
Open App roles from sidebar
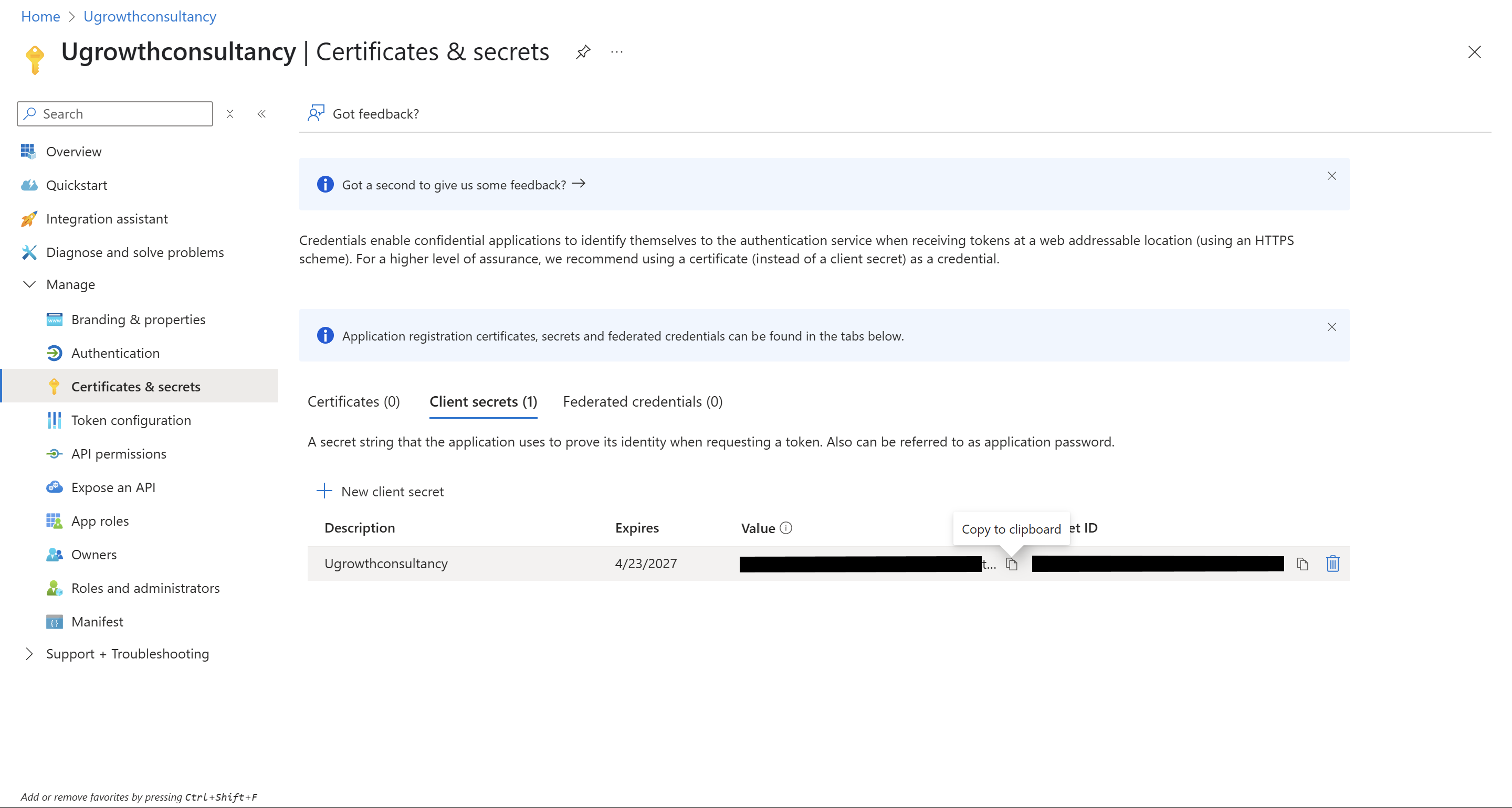[100, 520]
